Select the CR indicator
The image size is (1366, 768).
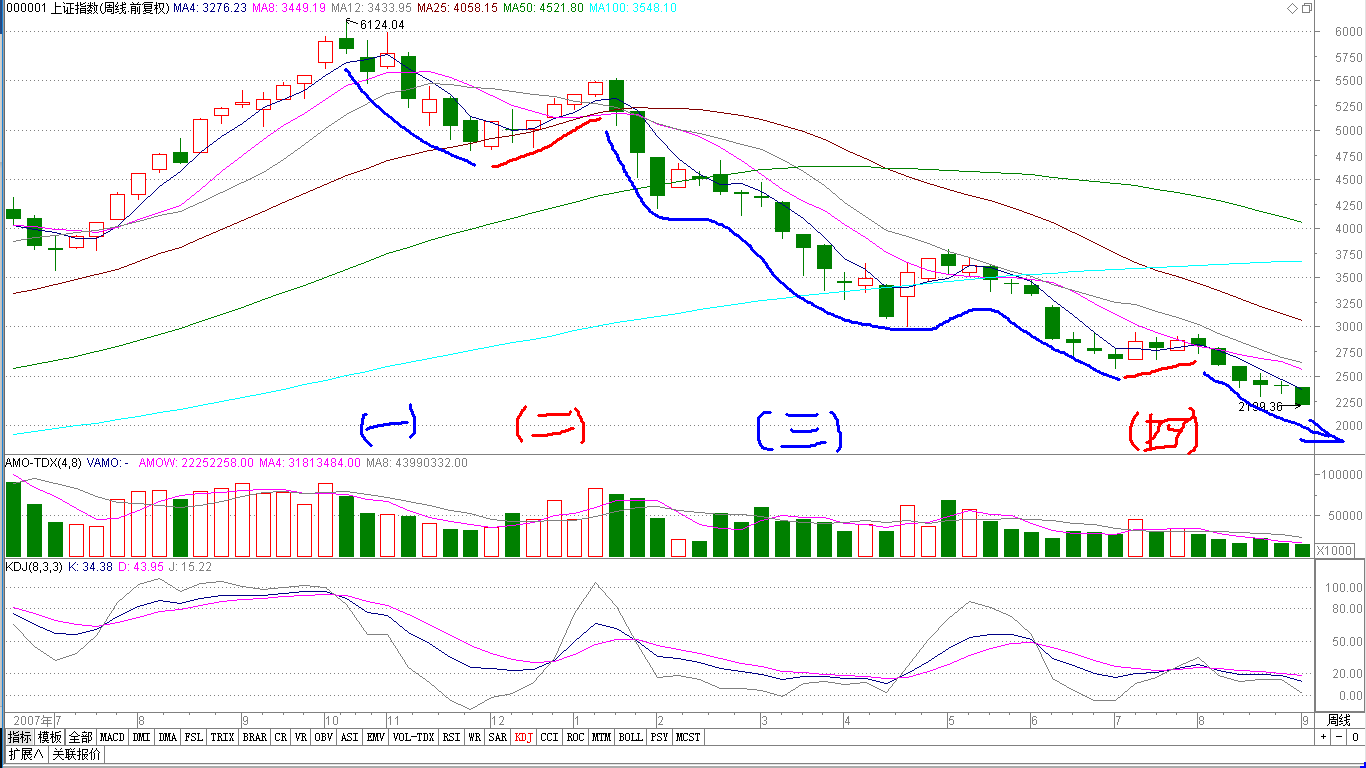(x=280, y=737)
